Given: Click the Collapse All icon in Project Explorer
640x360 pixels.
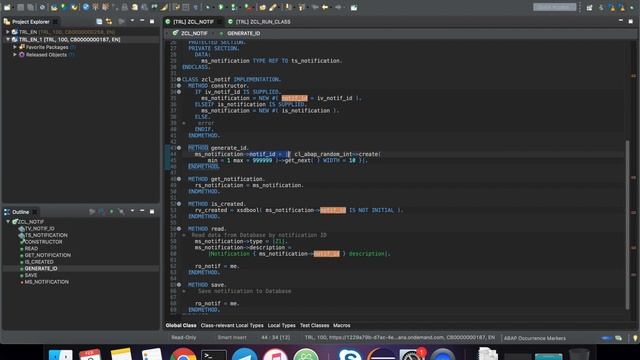Looking at the screenshot, I should click(x=99, y=21).
